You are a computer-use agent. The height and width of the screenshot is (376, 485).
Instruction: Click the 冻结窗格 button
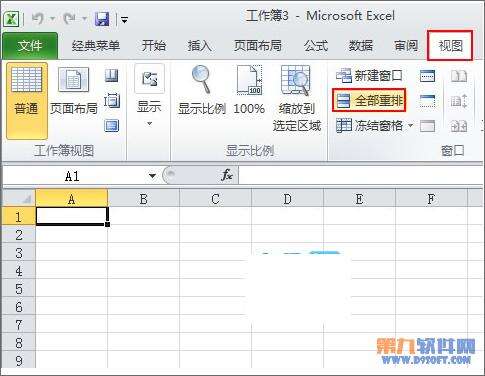[369, 126]
